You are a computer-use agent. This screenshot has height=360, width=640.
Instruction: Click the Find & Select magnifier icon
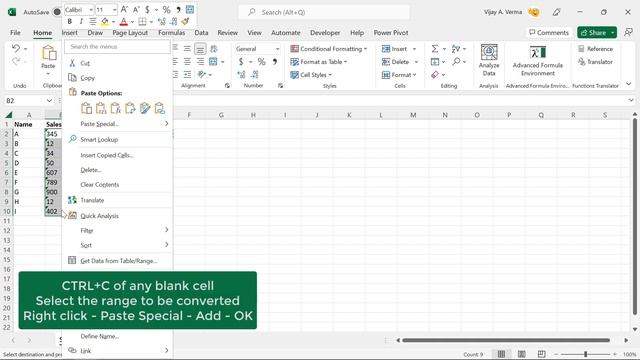coord(456,62)
